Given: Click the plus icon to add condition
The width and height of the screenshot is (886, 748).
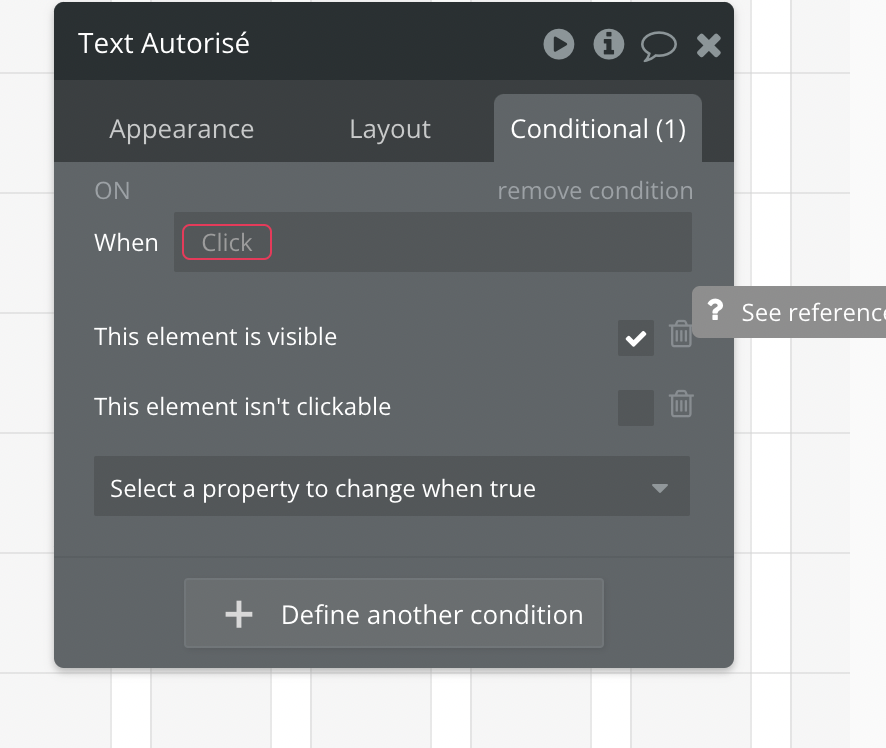Looking at the screenshot, I should tap(238, 615).
